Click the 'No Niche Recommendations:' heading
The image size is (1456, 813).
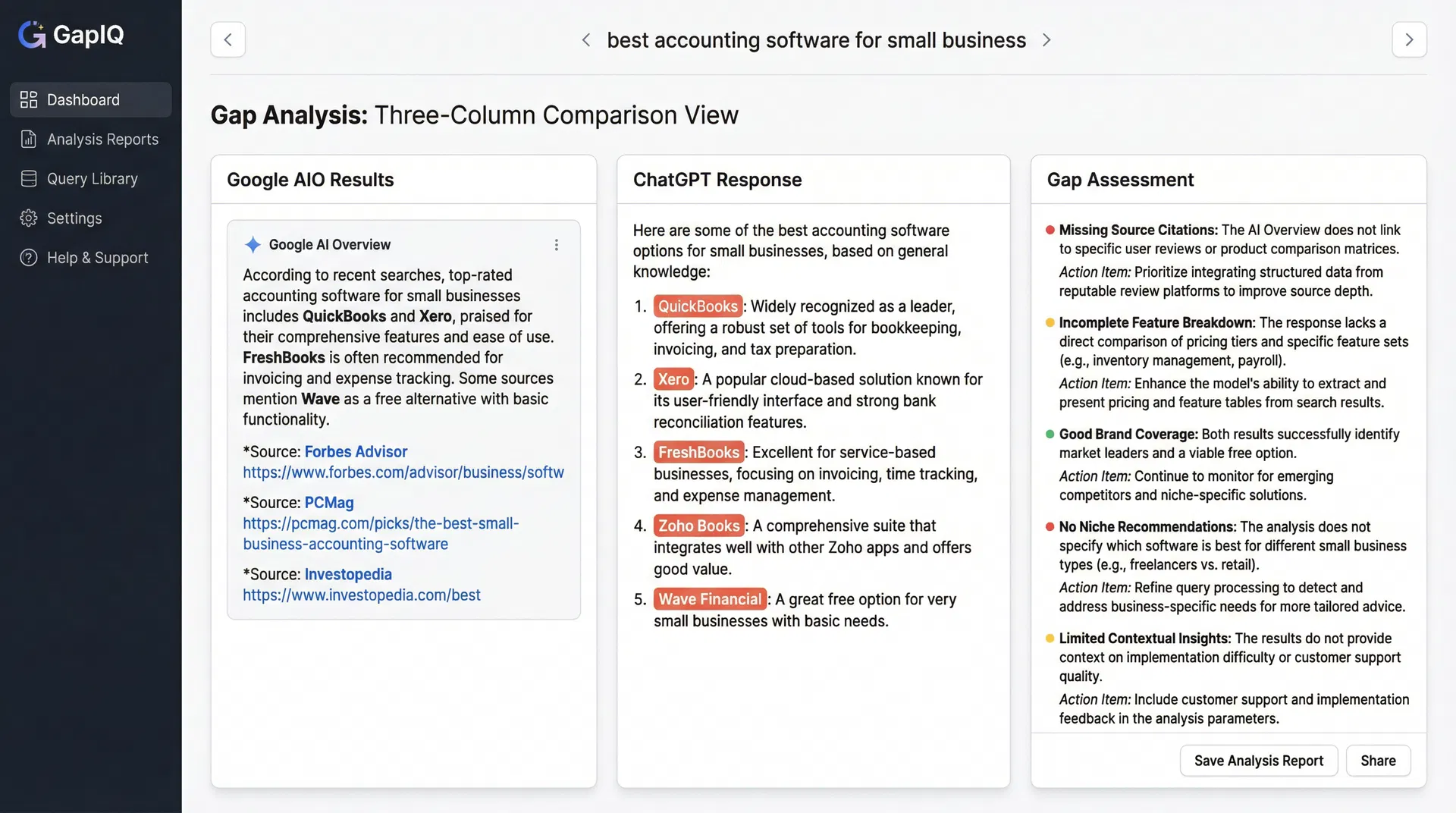pyautogui.click(x=1147, y=526)
